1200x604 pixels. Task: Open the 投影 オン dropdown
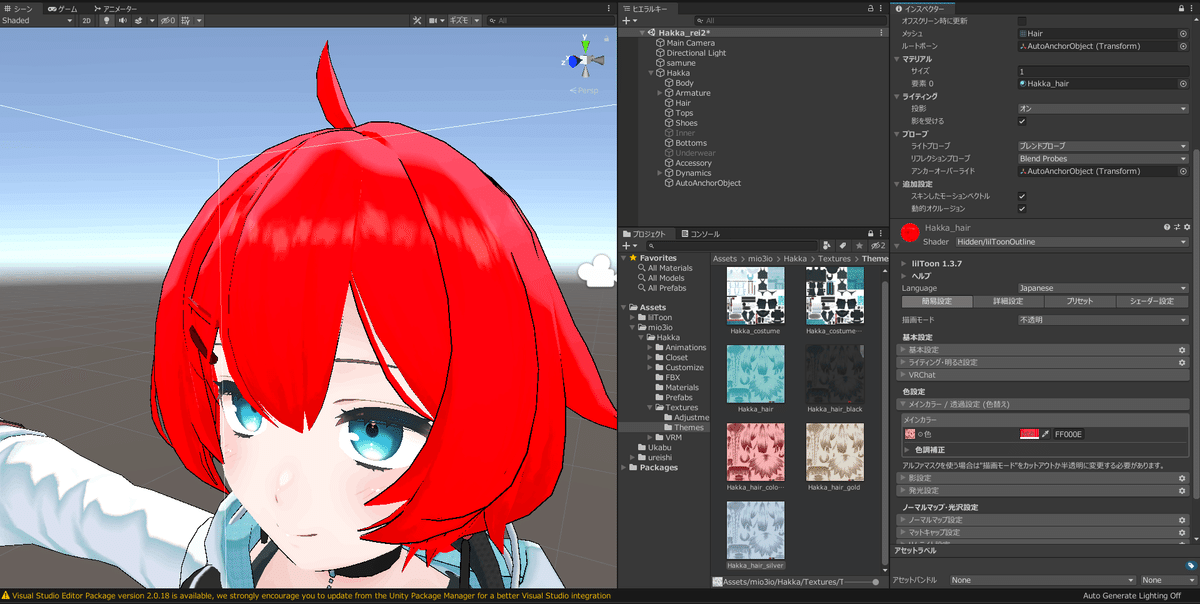[x=1102, y=108]
